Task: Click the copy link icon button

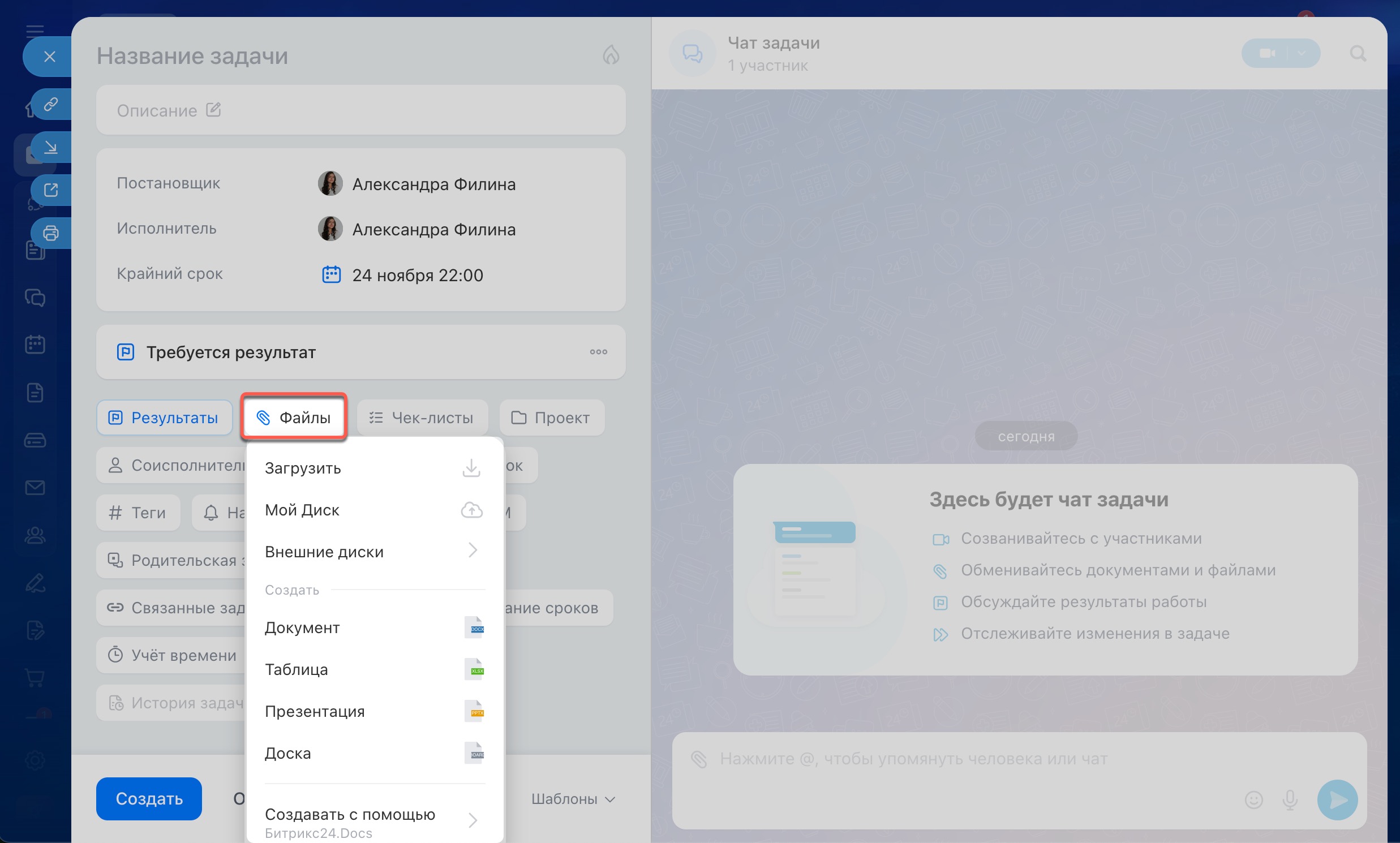Action: [x=50, y=105]
